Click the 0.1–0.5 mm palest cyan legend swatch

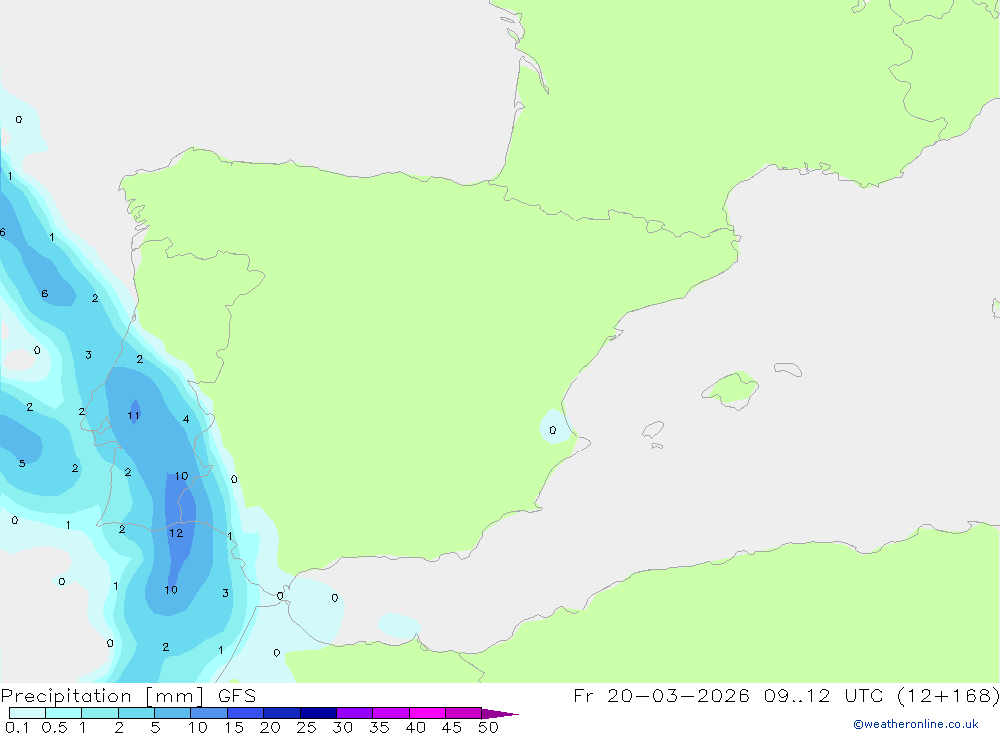click(x=27, y=713)
